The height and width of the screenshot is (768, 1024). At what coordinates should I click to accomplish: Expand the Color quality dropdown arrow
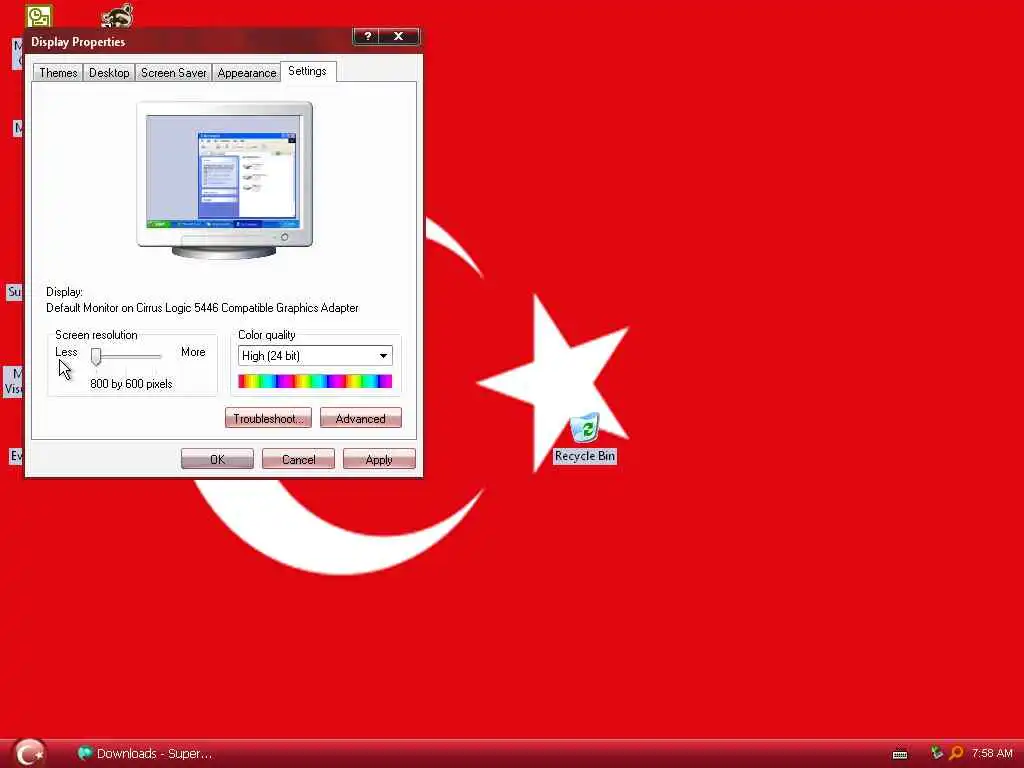(x=383, y=355)
